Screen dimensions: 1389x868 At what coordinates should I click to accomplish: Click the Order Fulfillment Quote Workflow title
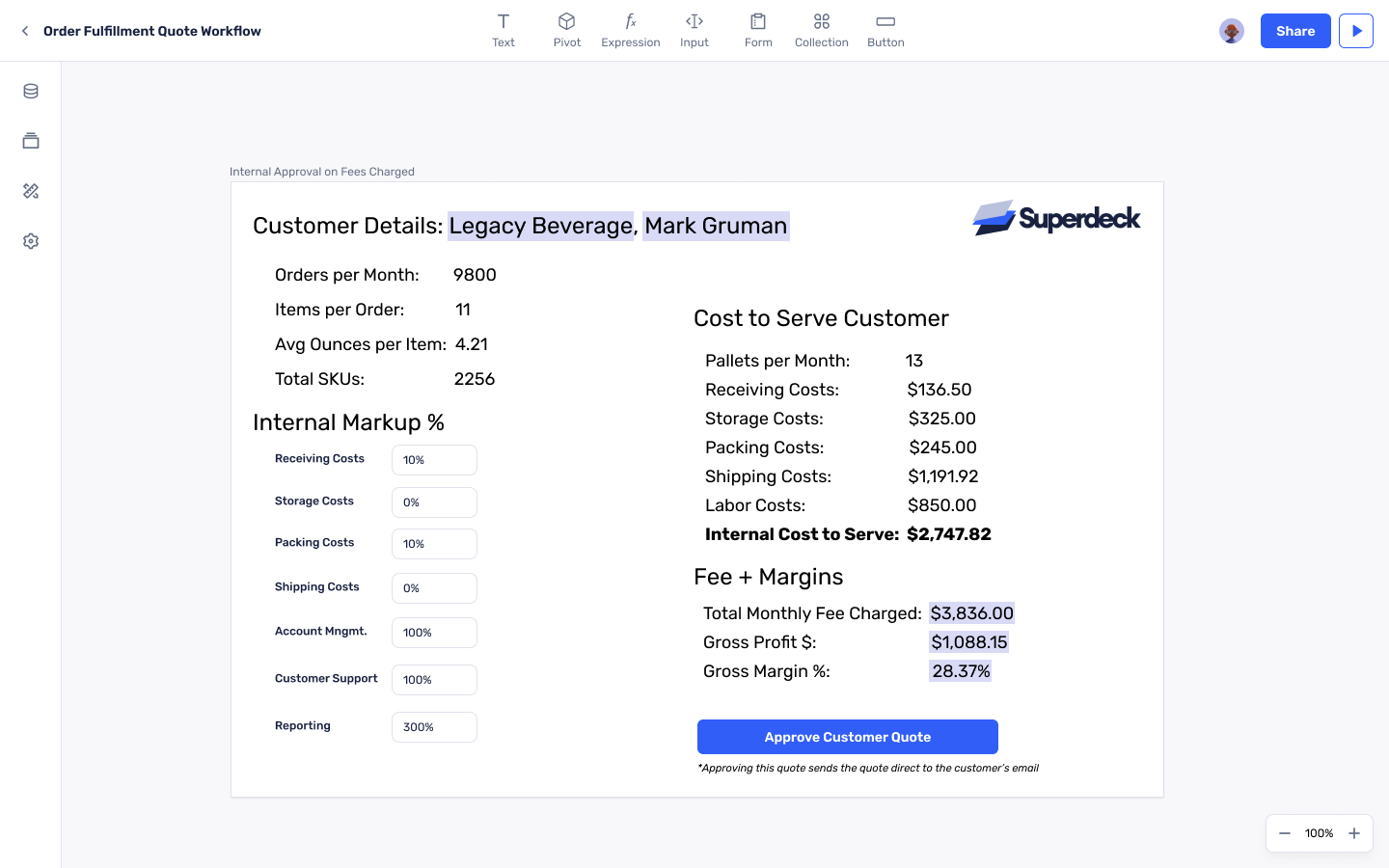[x=152, y=31]
